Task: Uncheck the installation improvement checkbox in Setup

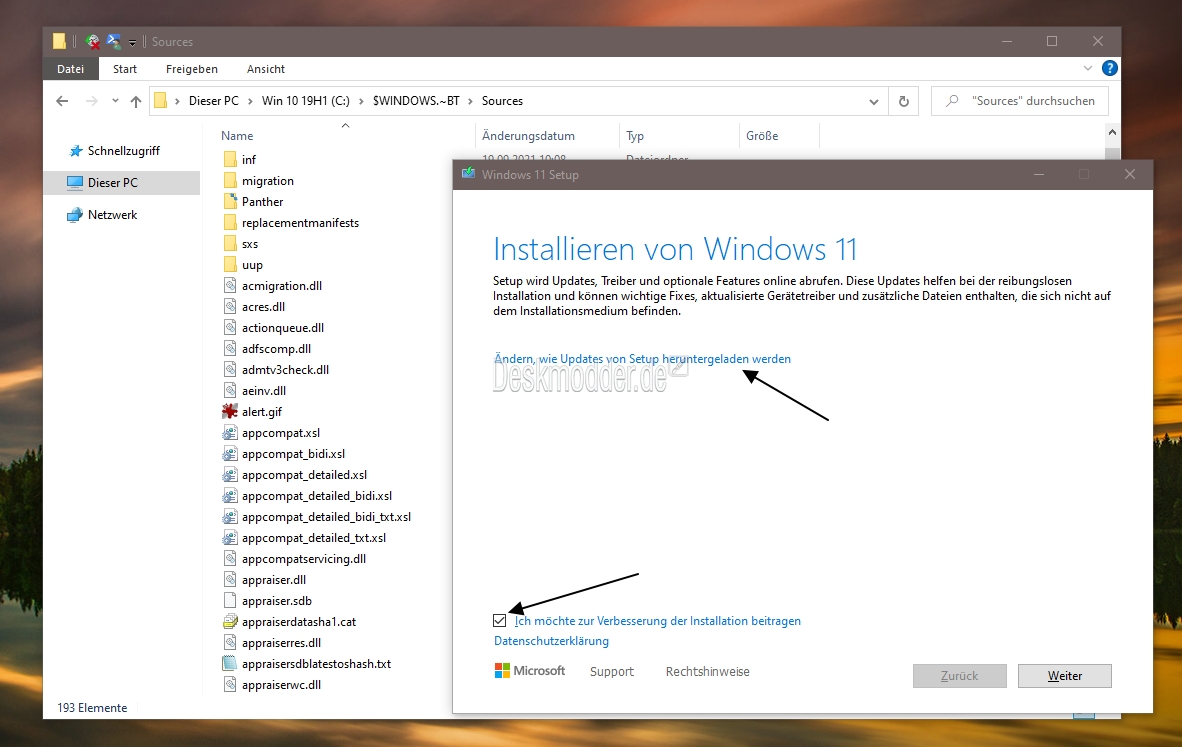Action: [x=499, y=620]
